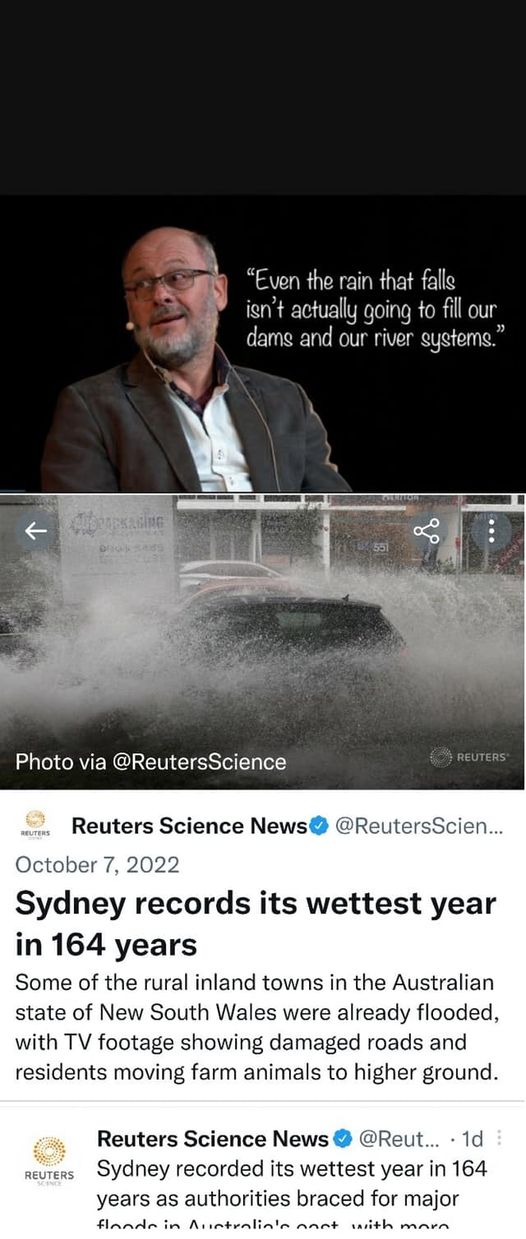Click the Reuters Science News name at the top

pyautogui.click(x=189, y=826)
